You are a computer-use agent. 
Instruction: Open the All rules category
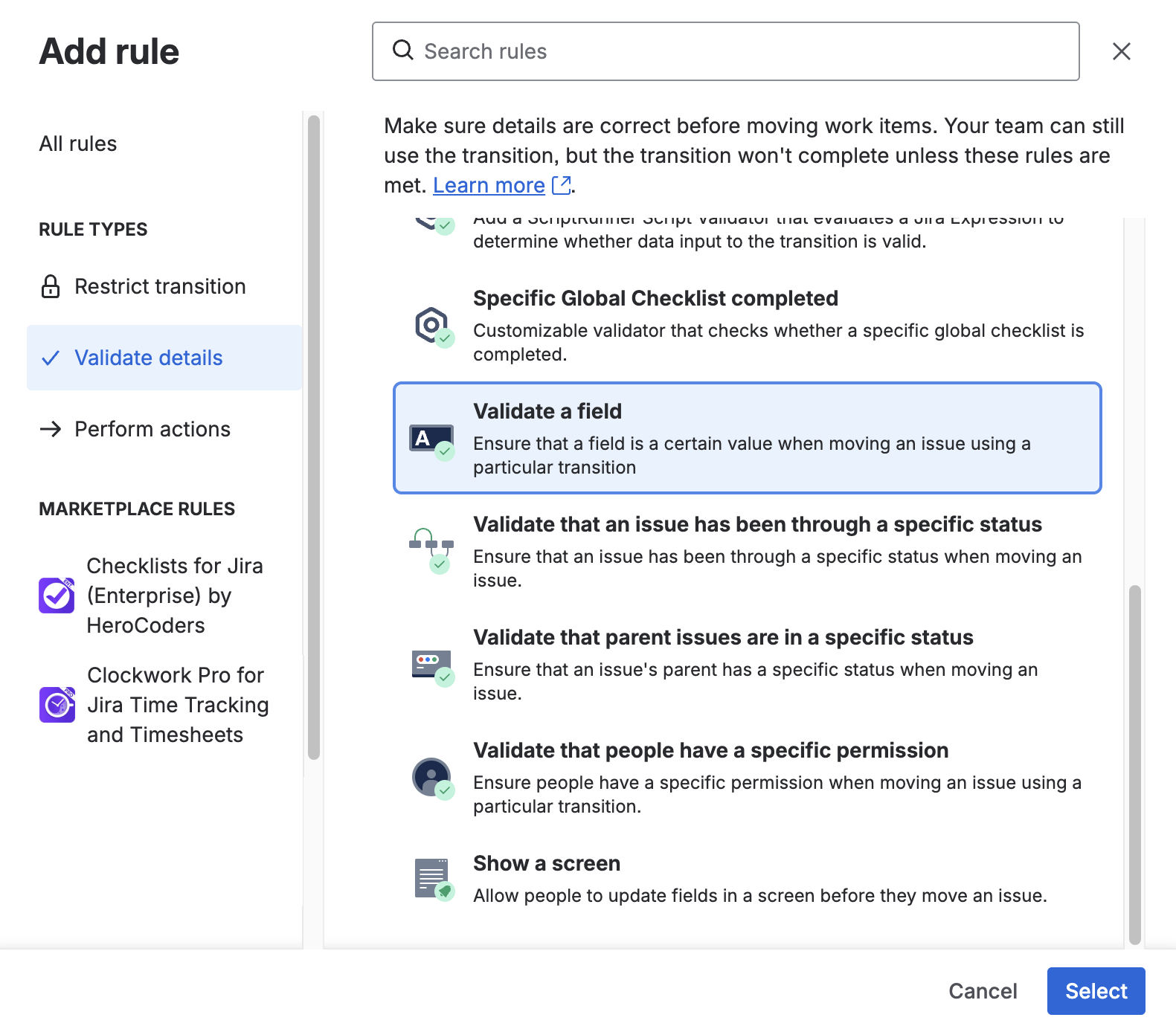[x=78, y=143]
